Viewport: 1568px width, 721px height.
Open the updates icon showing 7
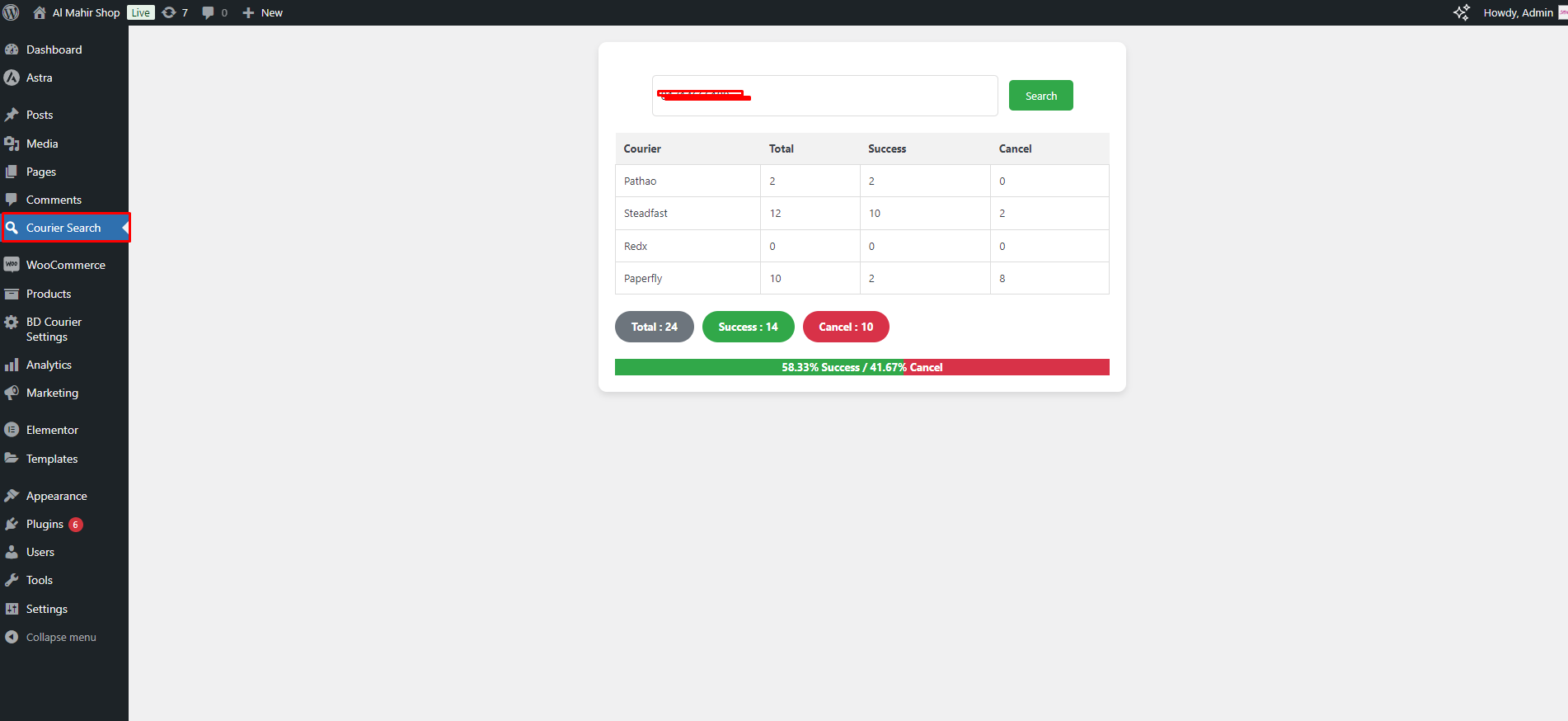click(x=169, y=12)
